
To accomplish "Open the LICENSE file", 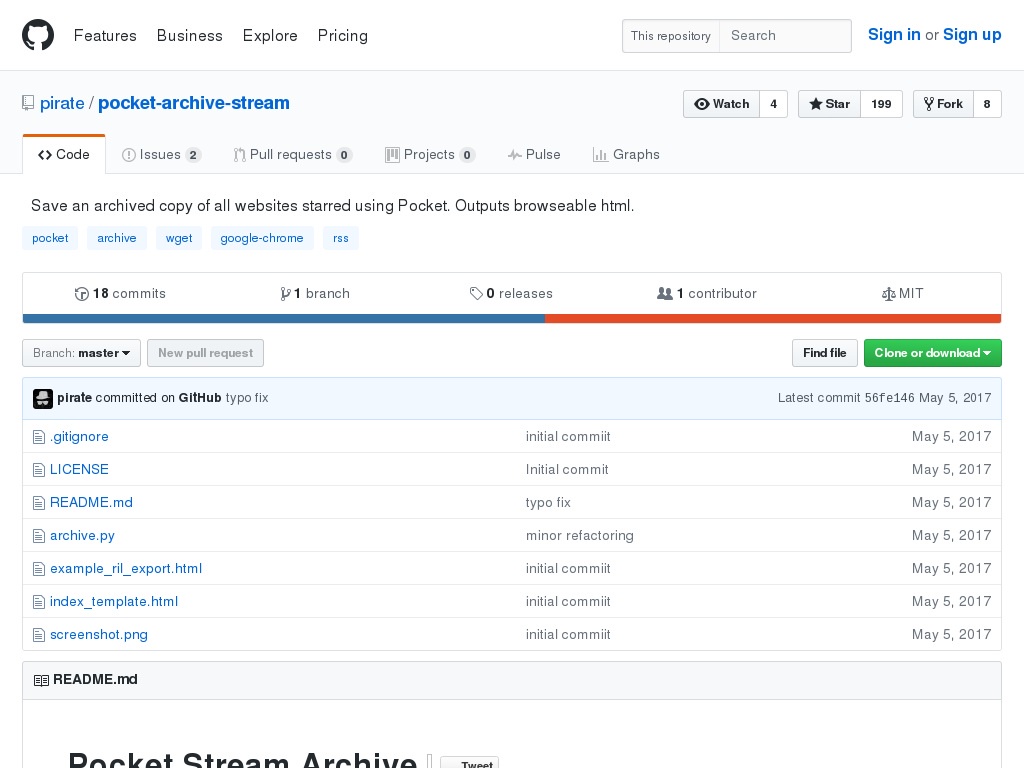I will point(79,470).
